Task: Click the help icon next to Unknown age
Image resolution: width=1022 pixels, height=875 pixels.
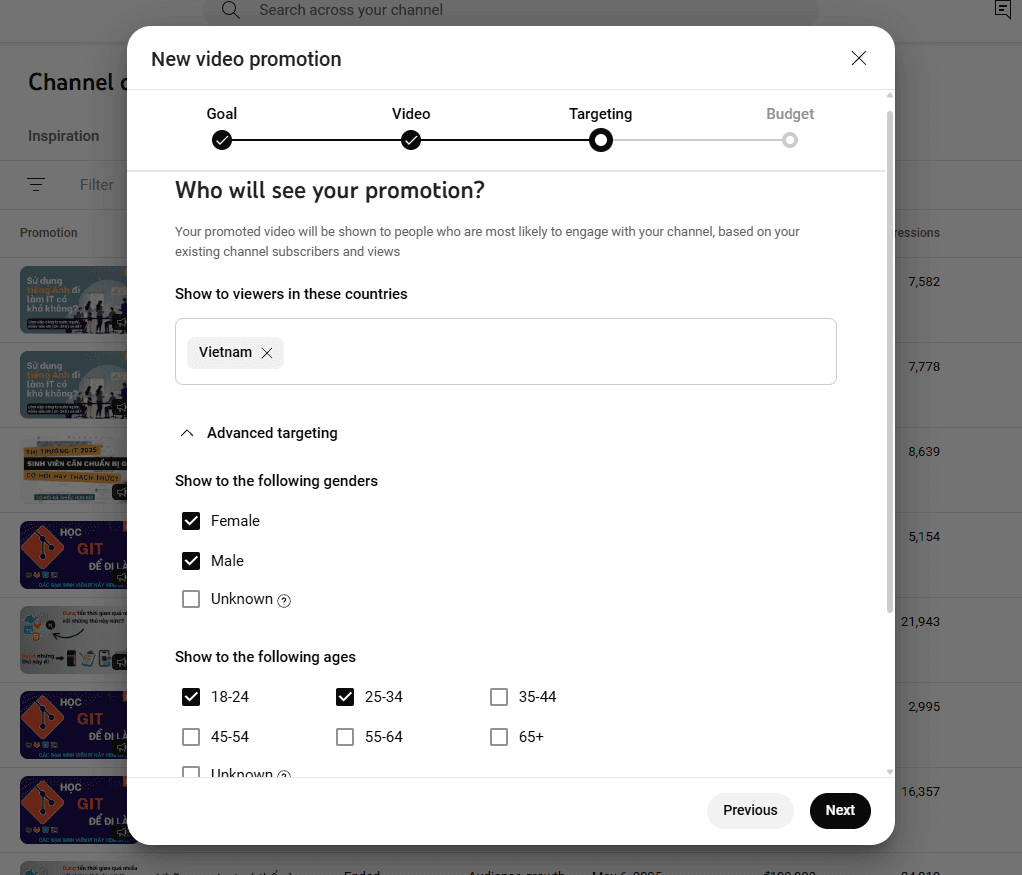Action: pos(283,774)
